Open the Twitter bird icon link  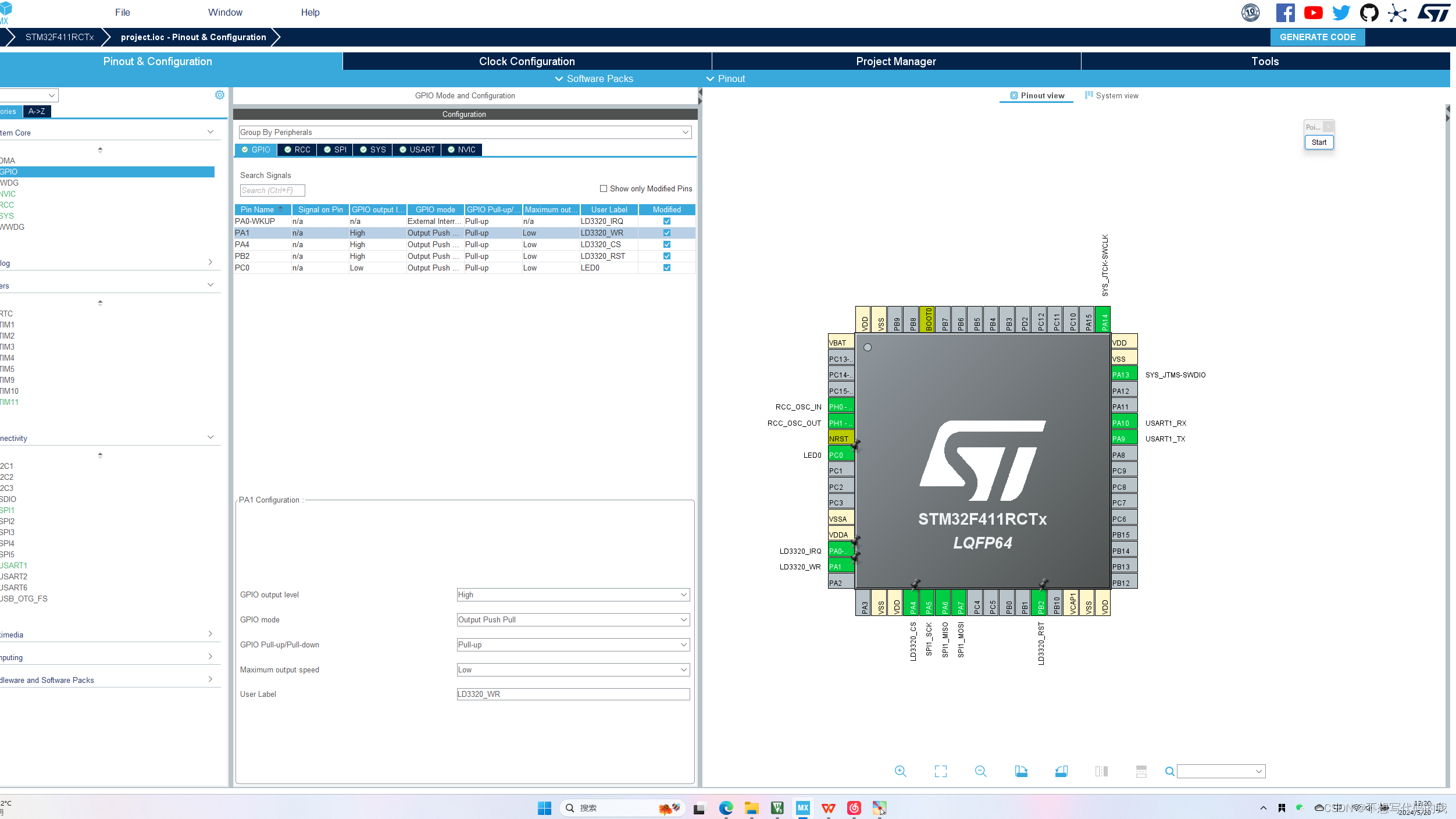point(1341,13)
